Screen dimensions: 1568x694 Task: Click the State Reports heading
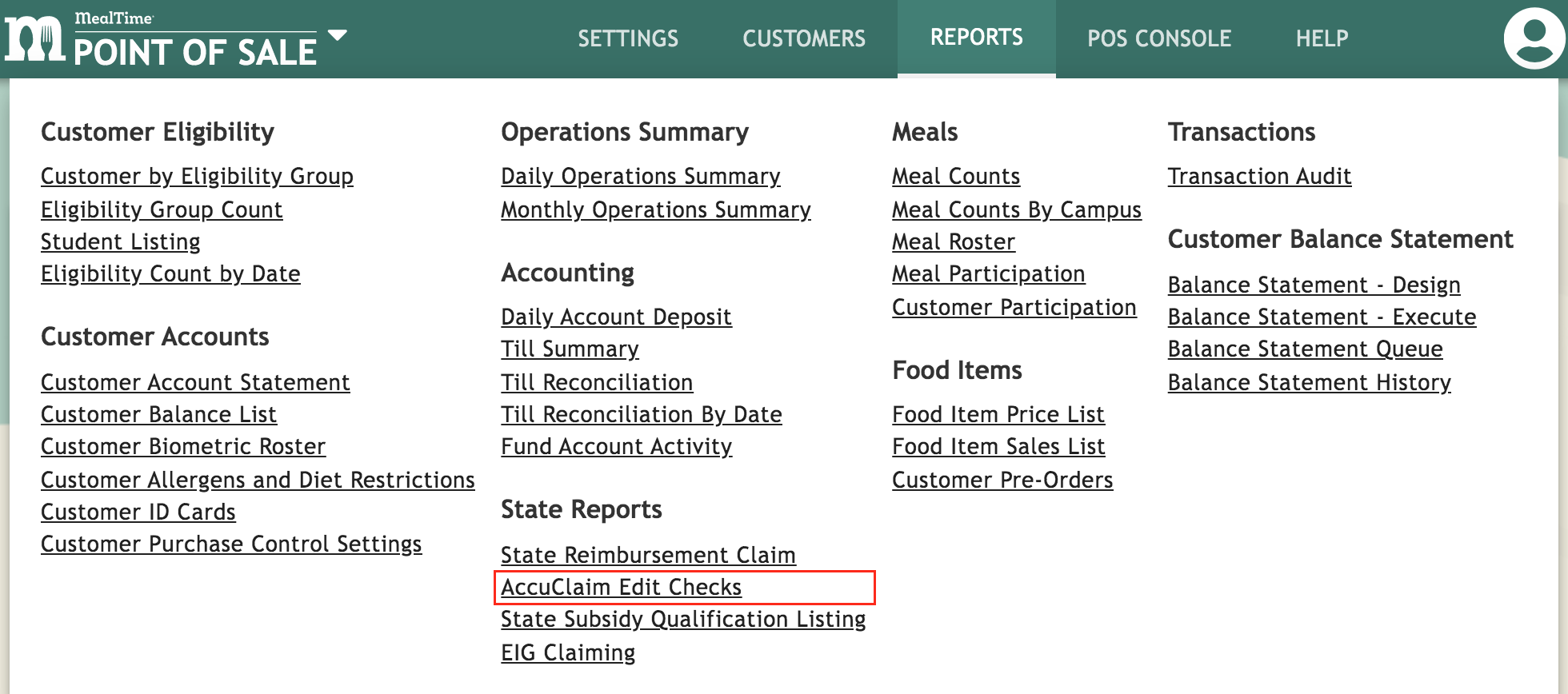coord(582,509)
